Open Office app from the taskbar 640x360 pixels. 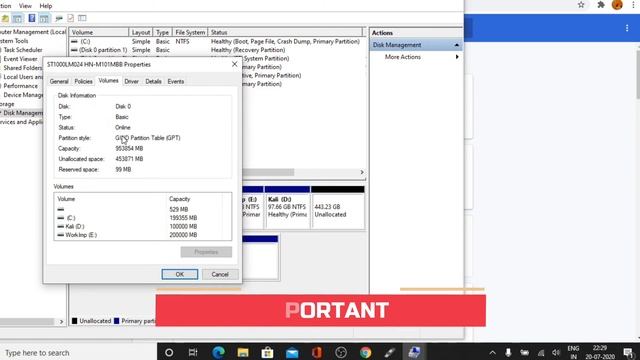(317, 352)
